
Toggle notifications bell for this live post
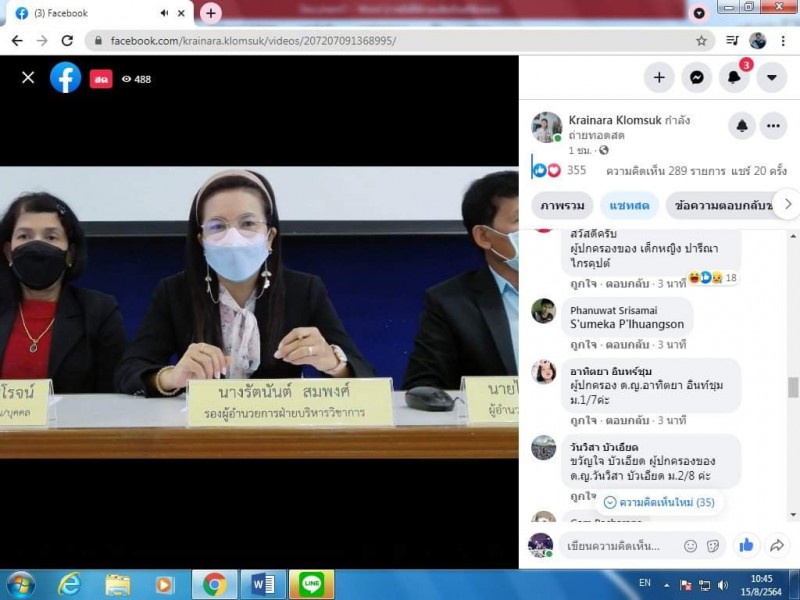pyautogui.click(x=742, y=126)
